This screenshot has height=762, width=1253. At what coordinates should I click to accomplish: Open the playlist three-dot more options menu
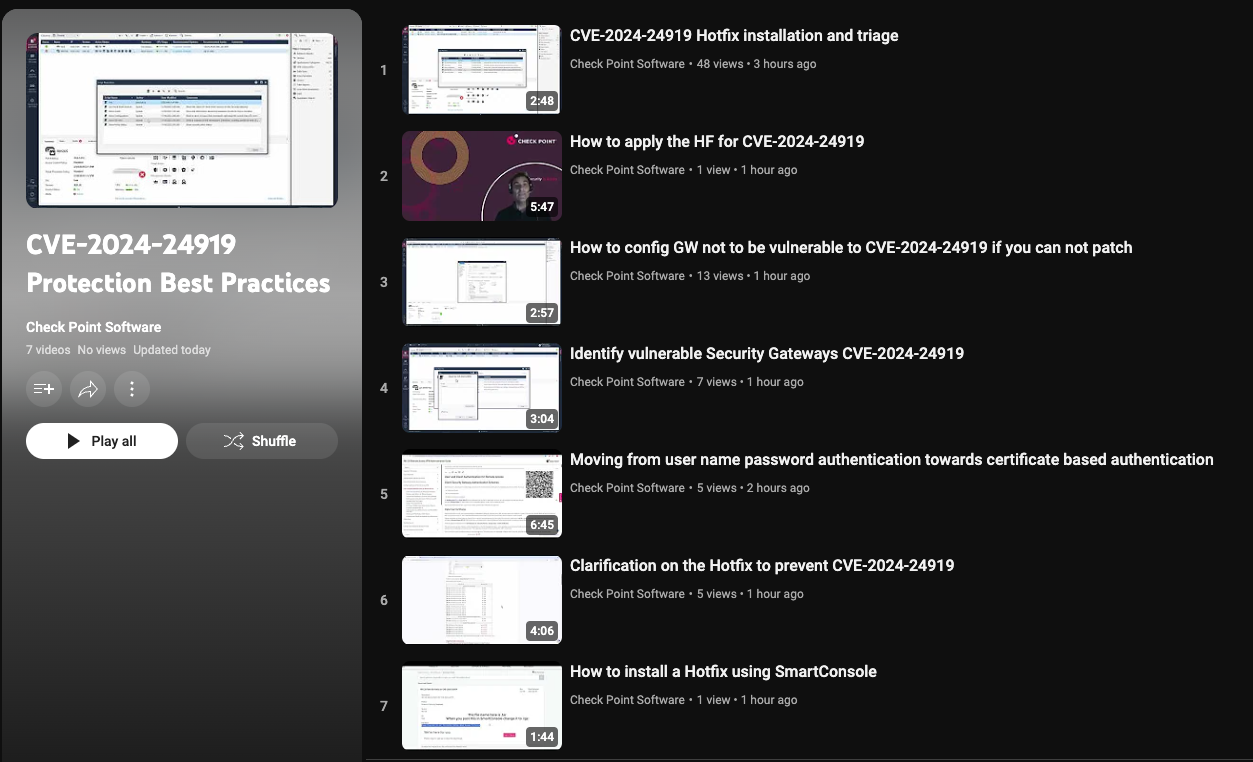132,389
